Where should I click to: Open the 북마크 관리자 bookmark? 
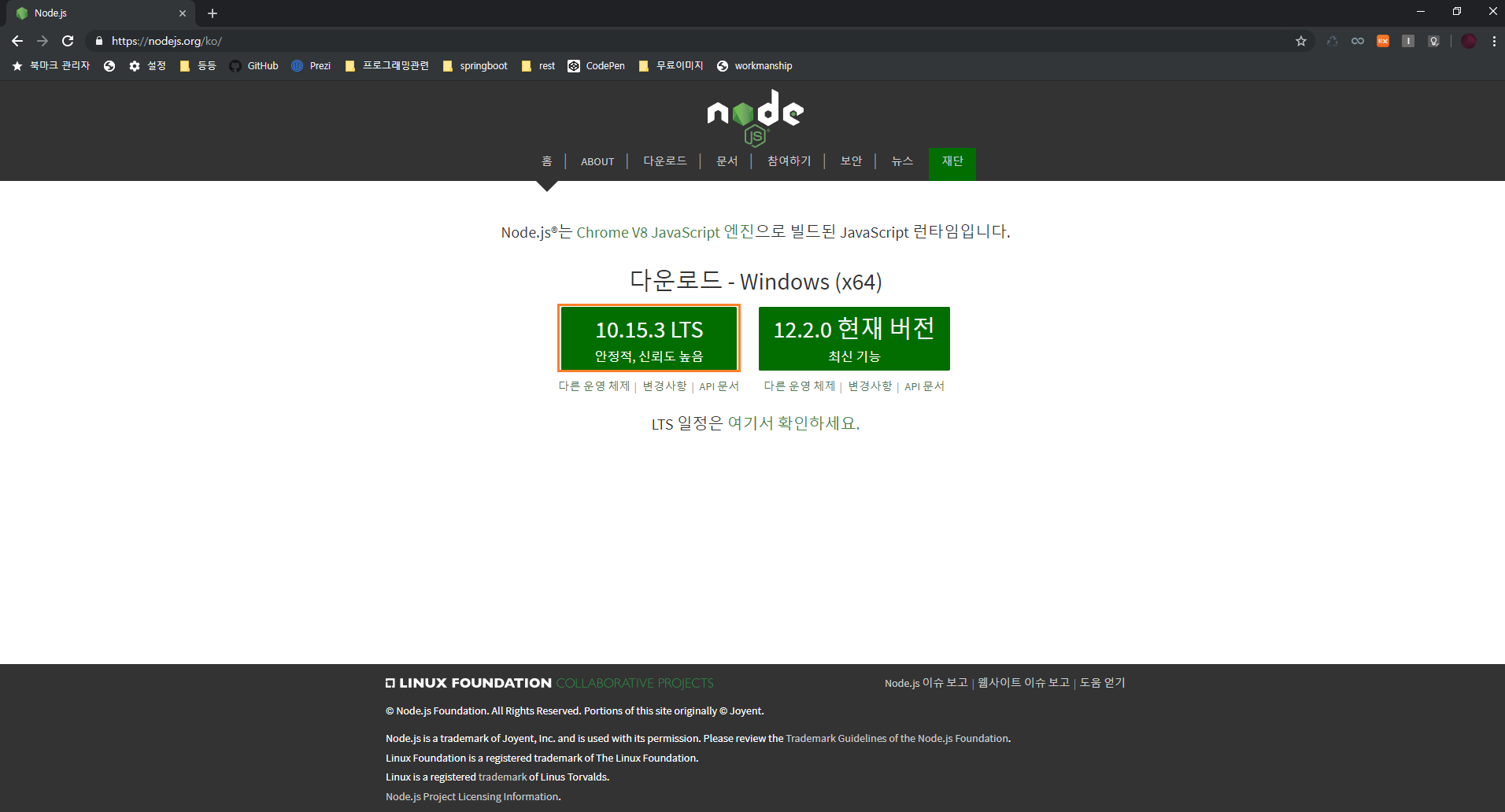51,66
